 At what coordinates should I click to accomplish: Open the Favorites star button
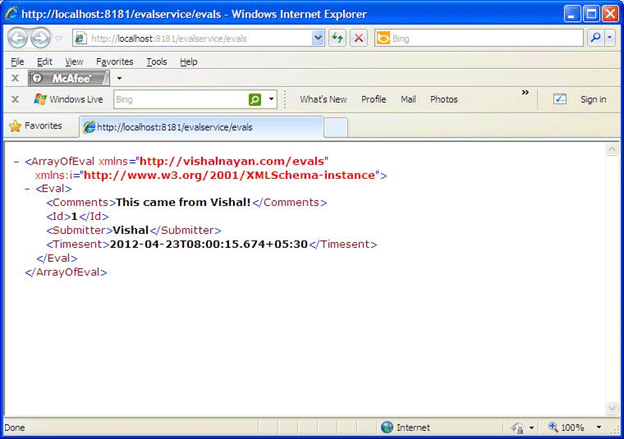coord(36,126)
